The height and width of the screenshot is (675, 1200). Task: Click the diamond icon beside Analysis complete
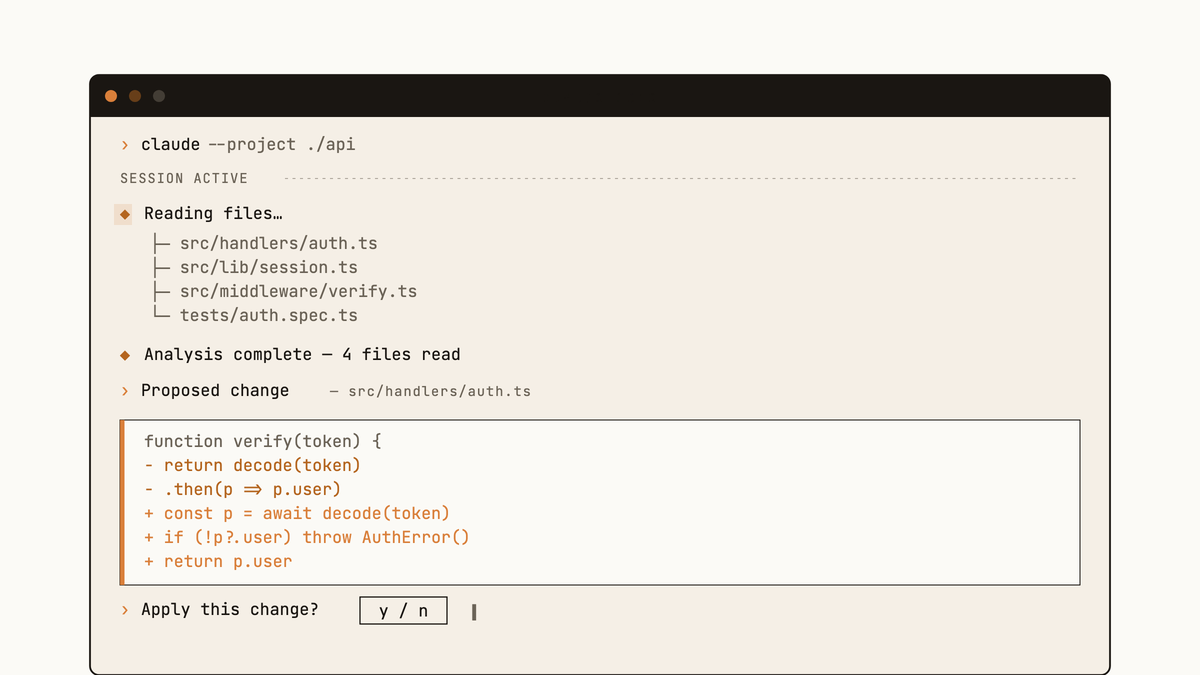point(125,355)
